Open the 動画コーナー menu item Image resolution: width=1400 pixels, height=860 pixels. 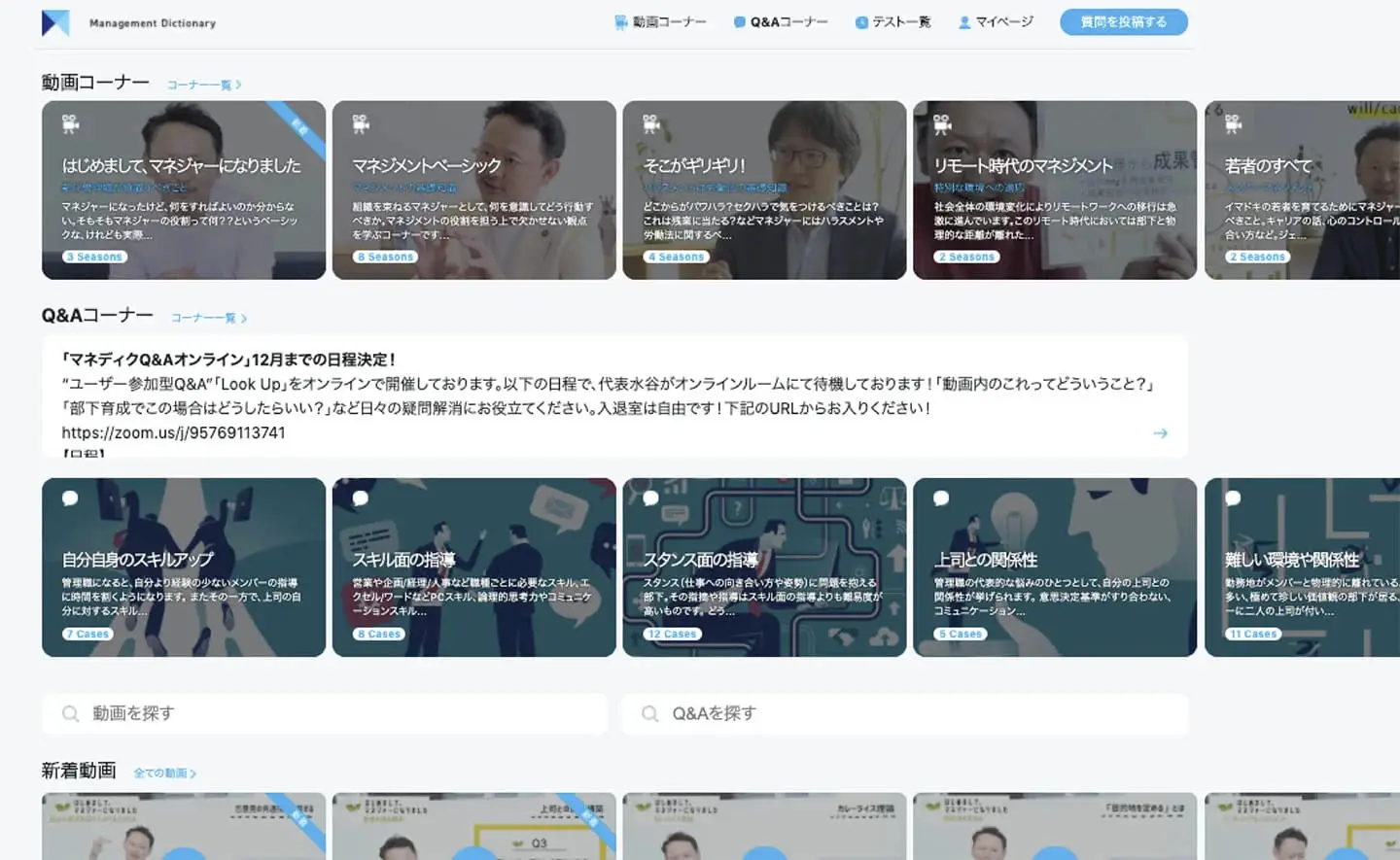pyautogui.click(x=660, y=22)
